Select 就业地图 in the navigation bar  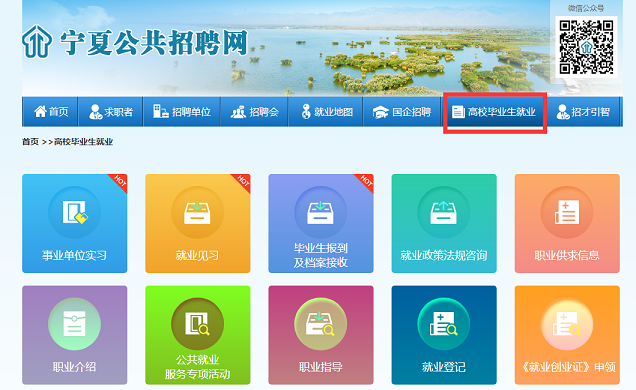(326, 111)
